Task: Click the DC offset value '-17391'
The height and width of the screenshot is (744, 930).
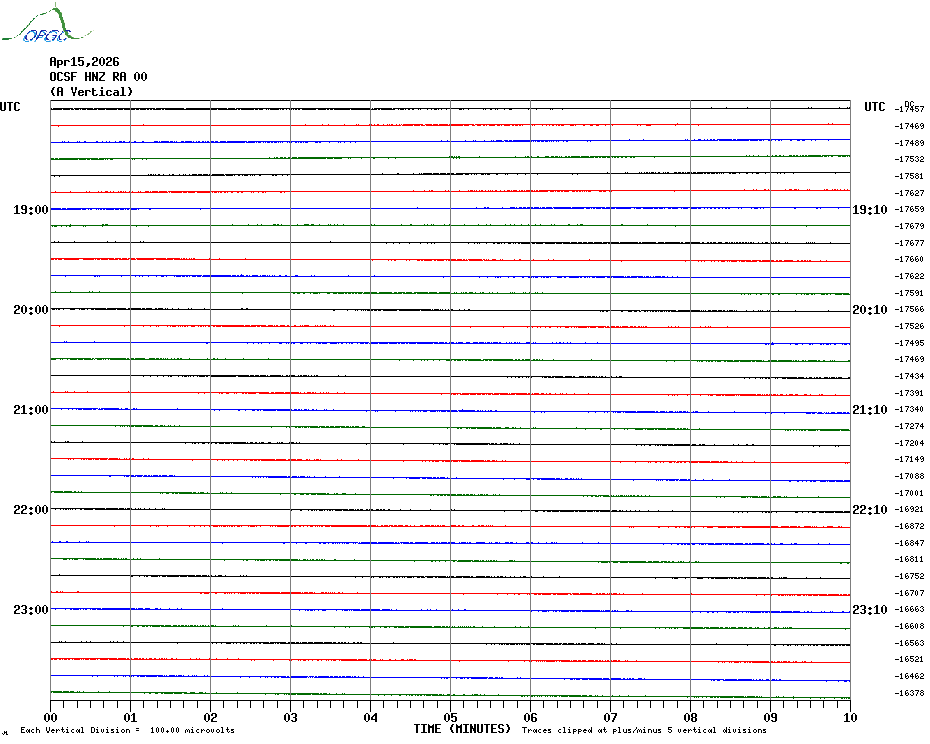Action: pyautogui.click(x=910, y=393)
